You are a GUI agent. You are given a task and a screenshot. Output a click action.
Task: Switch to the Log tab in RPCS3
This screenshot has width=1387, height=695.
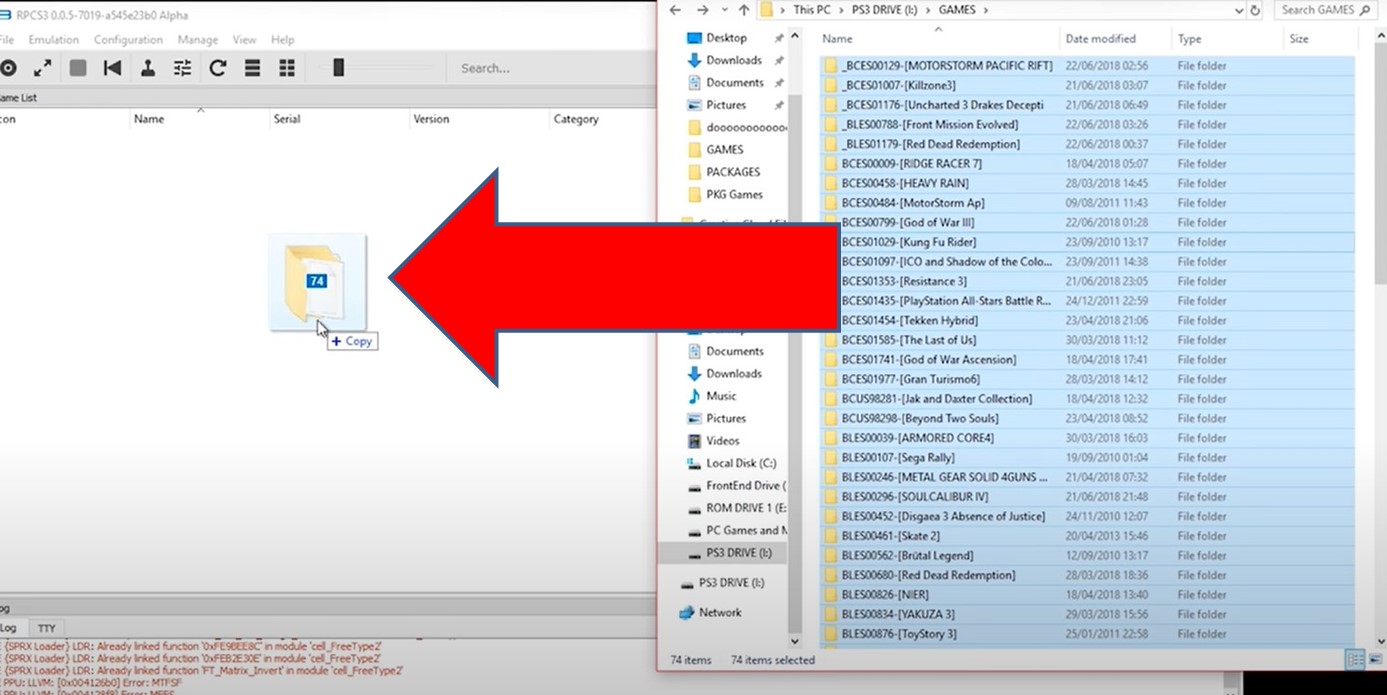8,629
